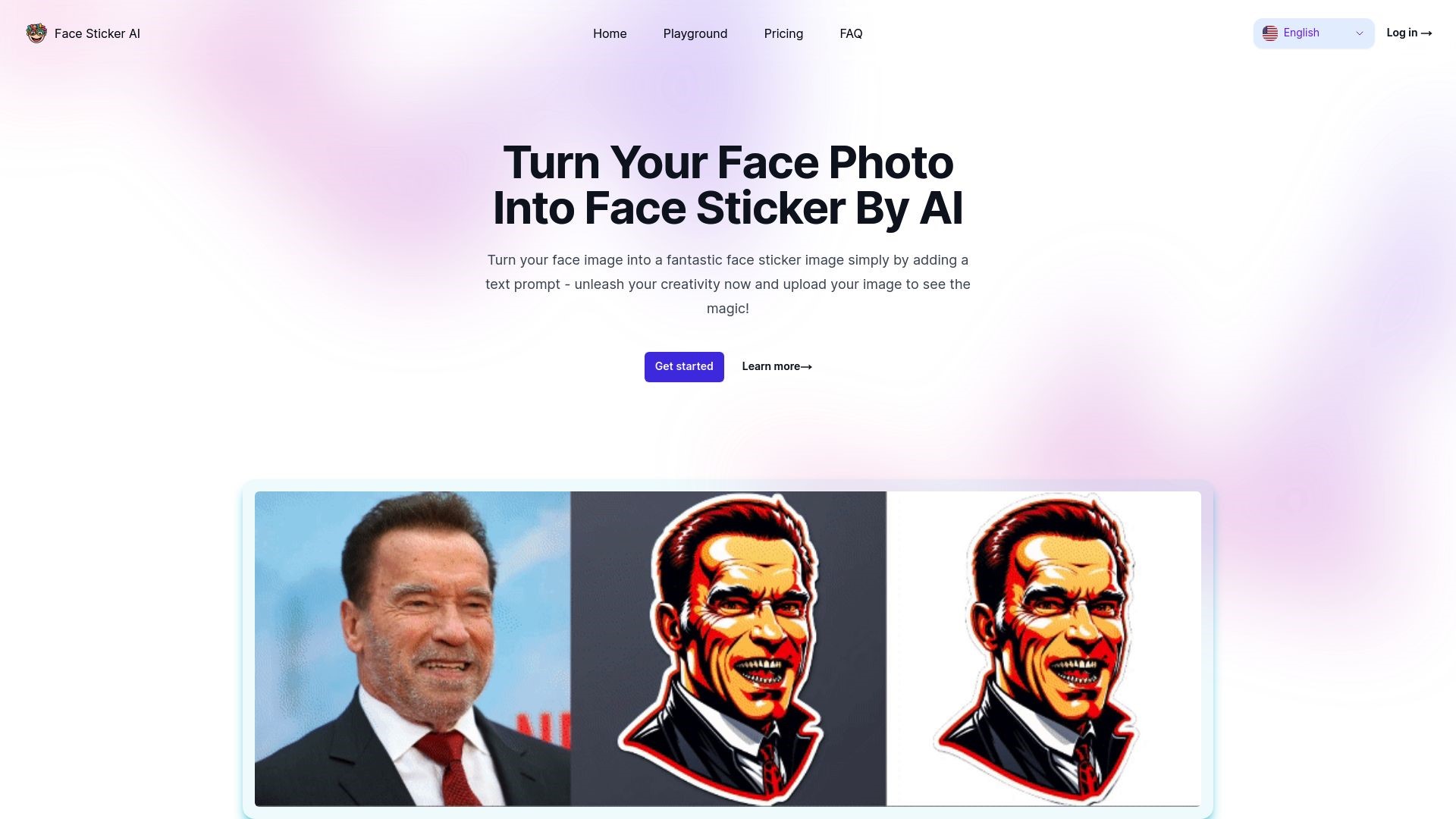Click the 'Turn Your Face Photo' heading line
1456x819 pixels.
(728, 162)
